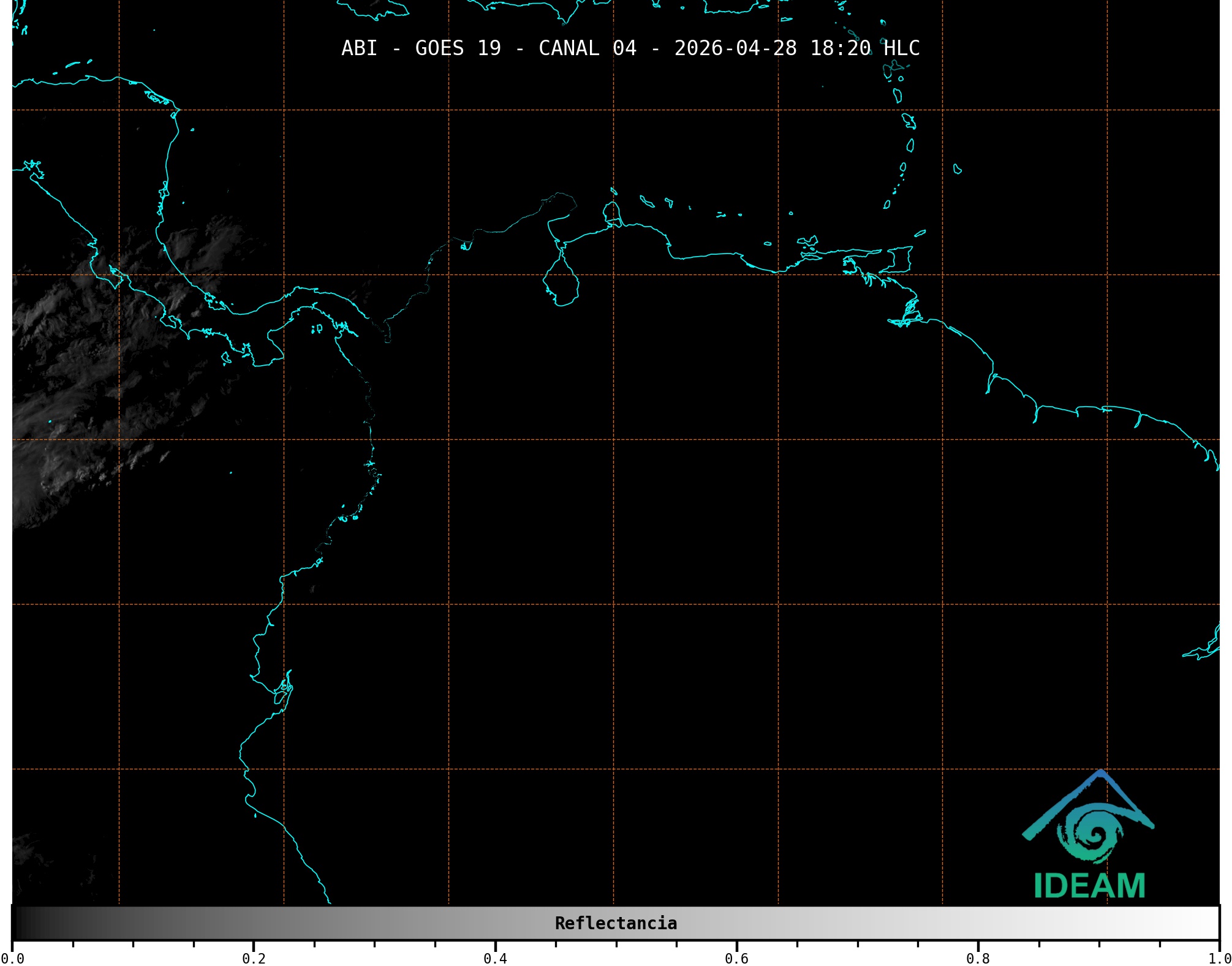Click the '18:20 HLC' time in the title

click(x=864, y=48)
